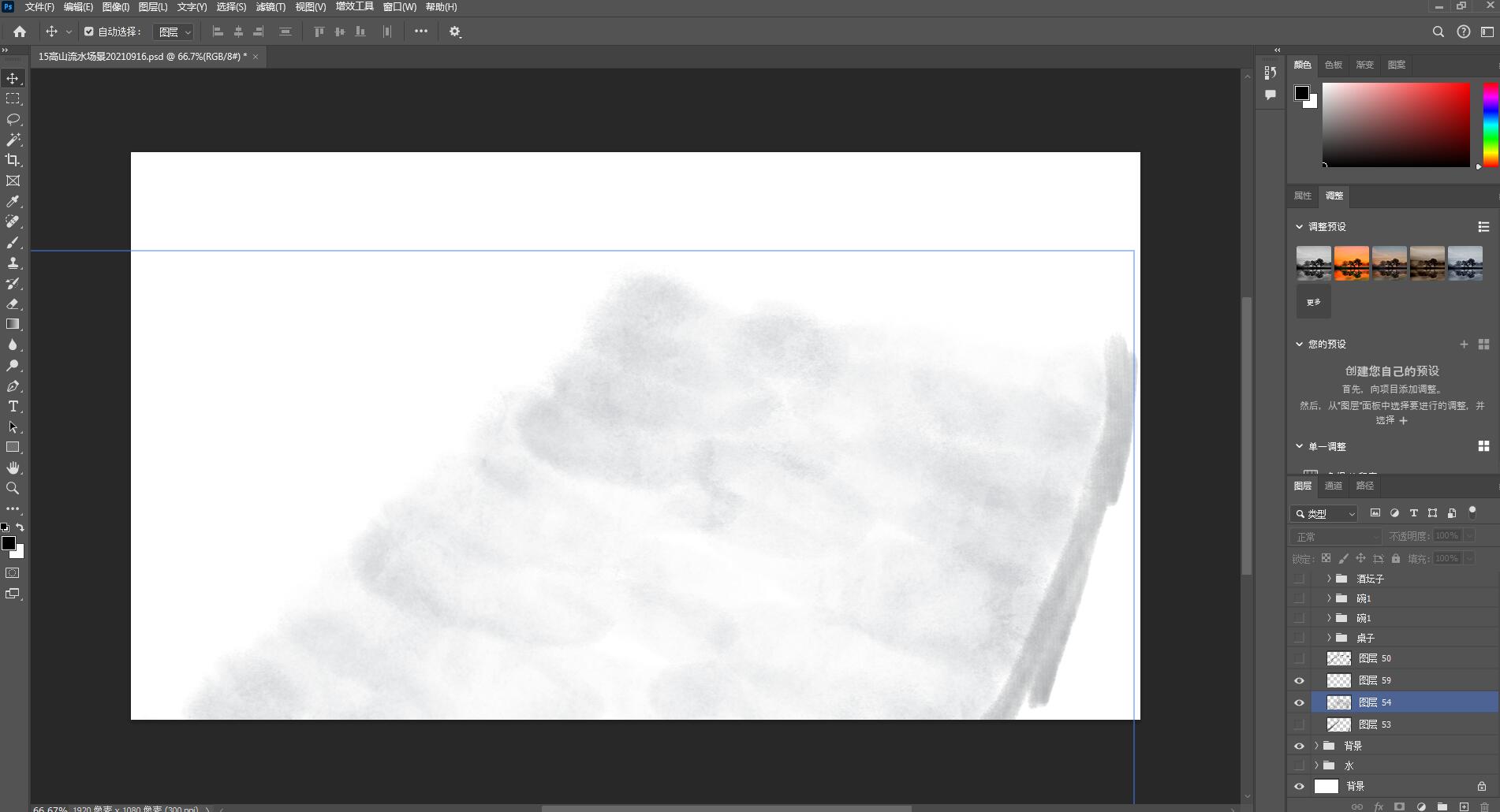Screen dimensions: 1500x812
Task: Select the Move tool in the toolbox
Action: click(13, 78)
